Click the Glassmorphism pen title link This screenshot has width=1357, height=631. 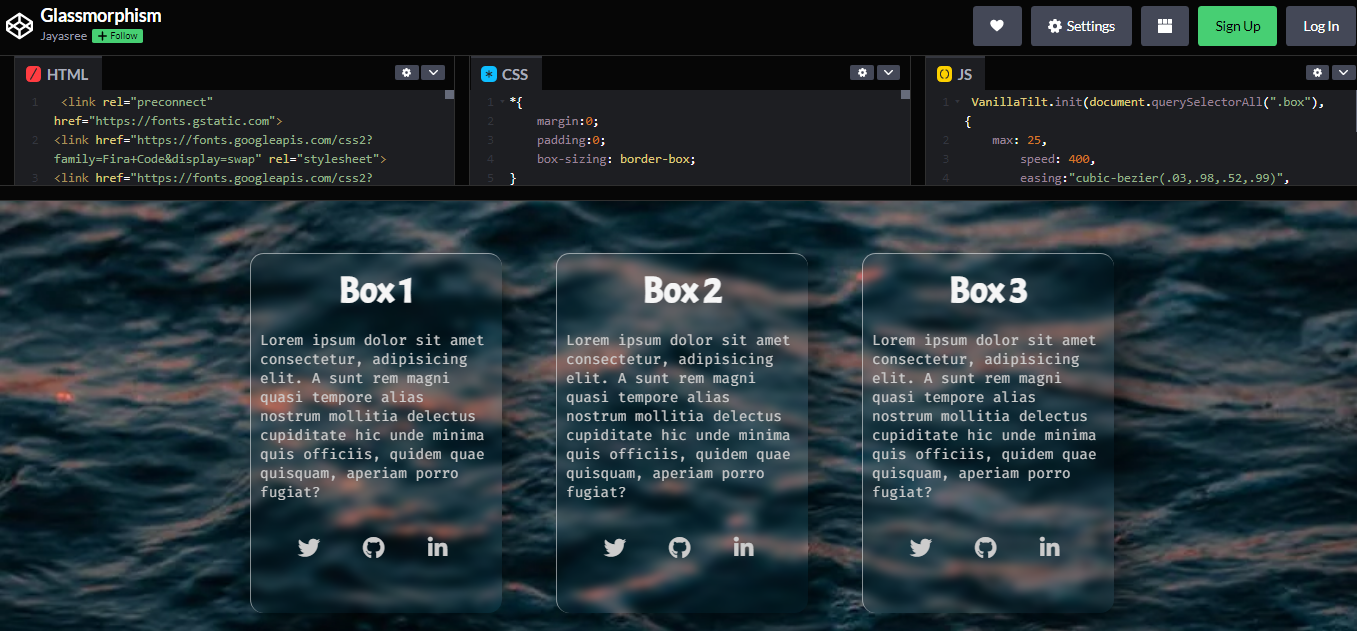pos(100,15)
